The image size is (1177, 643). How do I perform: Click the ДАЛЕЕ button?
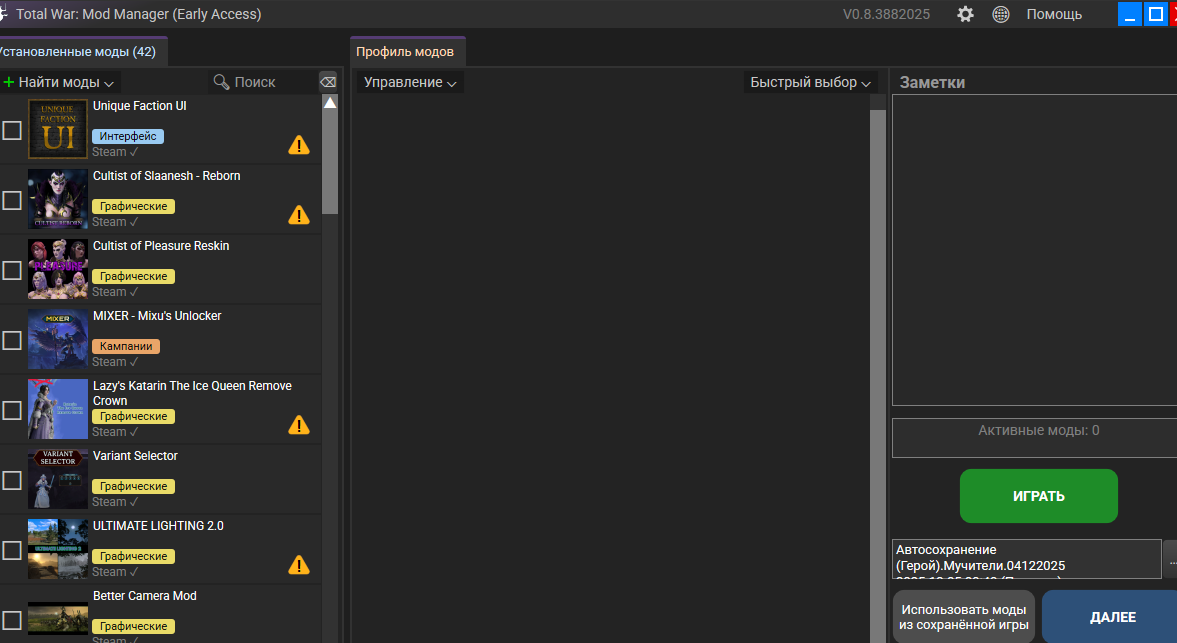(x=1111, y=617)
